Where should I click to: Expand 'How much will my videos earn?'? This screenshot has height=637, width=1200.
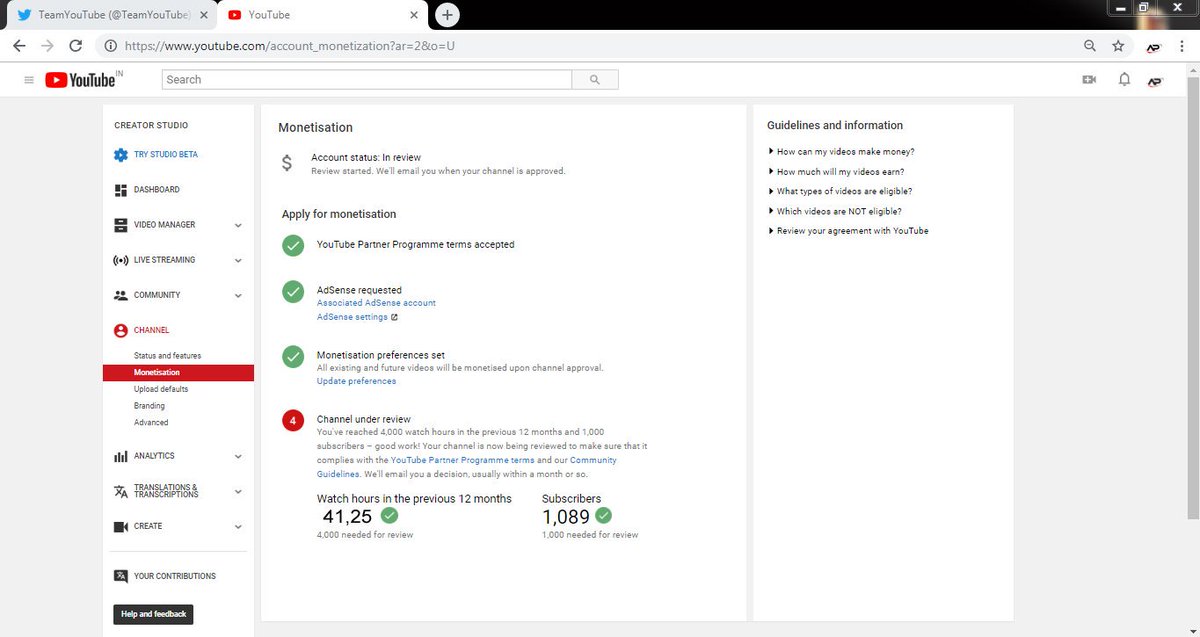point(836,172)
